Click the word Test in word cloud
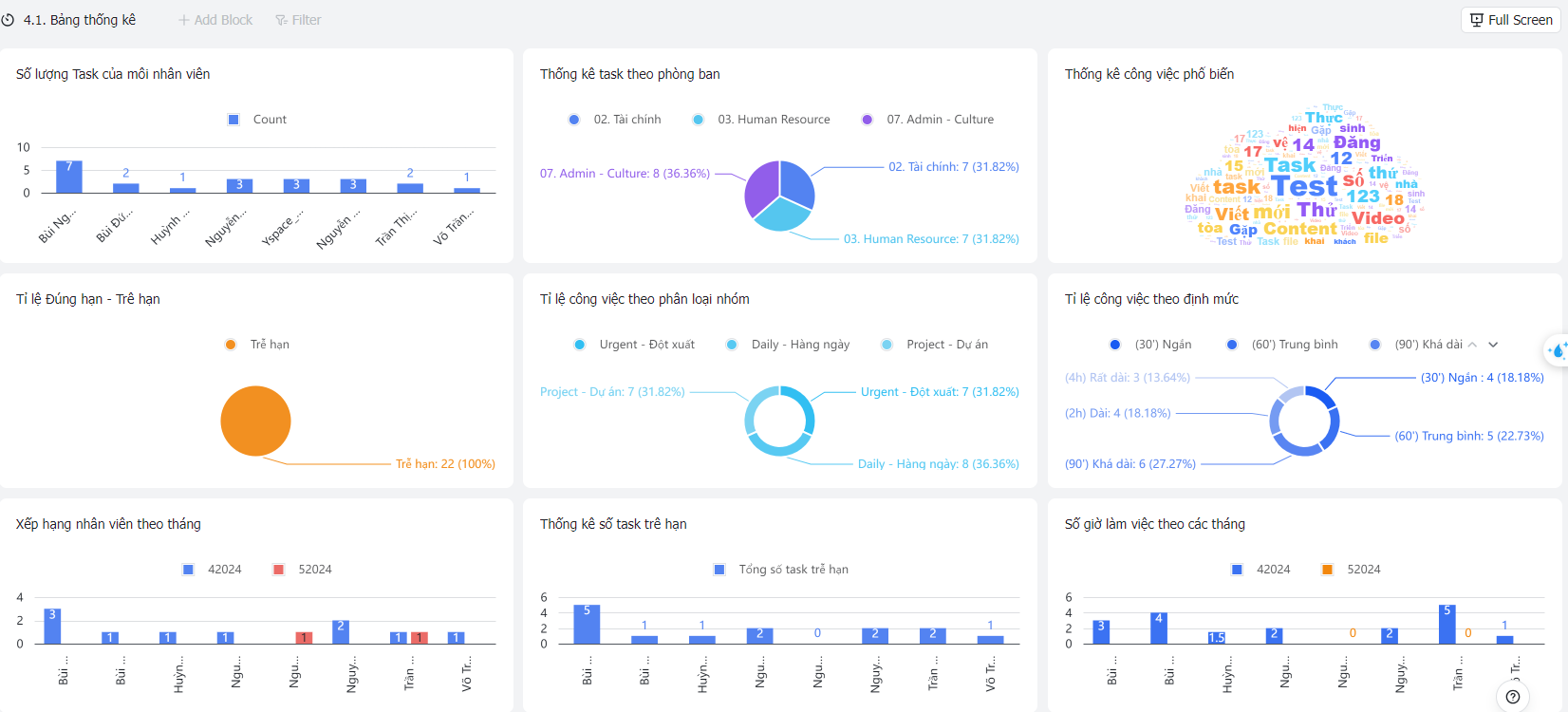The height and width of the screenshot is (712, 1568). tap(1303, 186)
